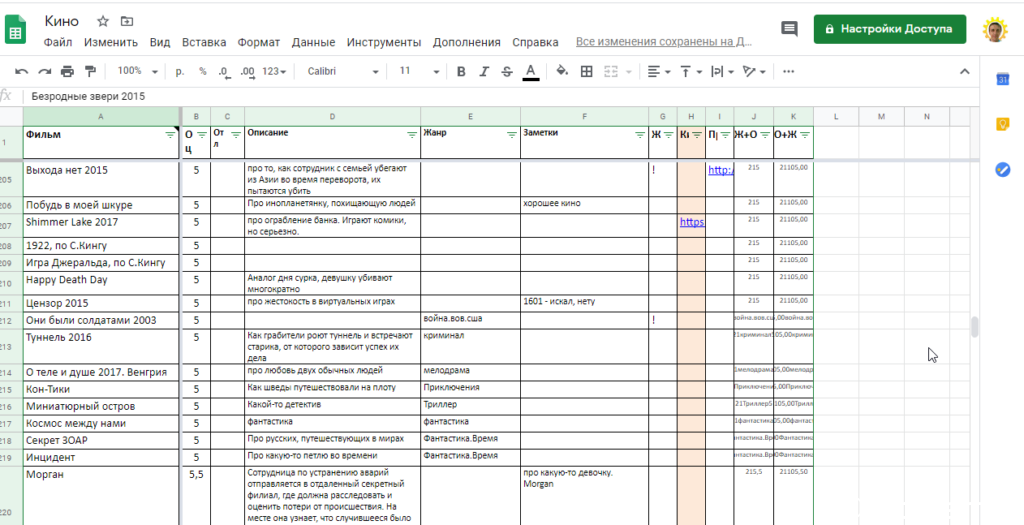Open the Вставка menu

click(204, 42)
